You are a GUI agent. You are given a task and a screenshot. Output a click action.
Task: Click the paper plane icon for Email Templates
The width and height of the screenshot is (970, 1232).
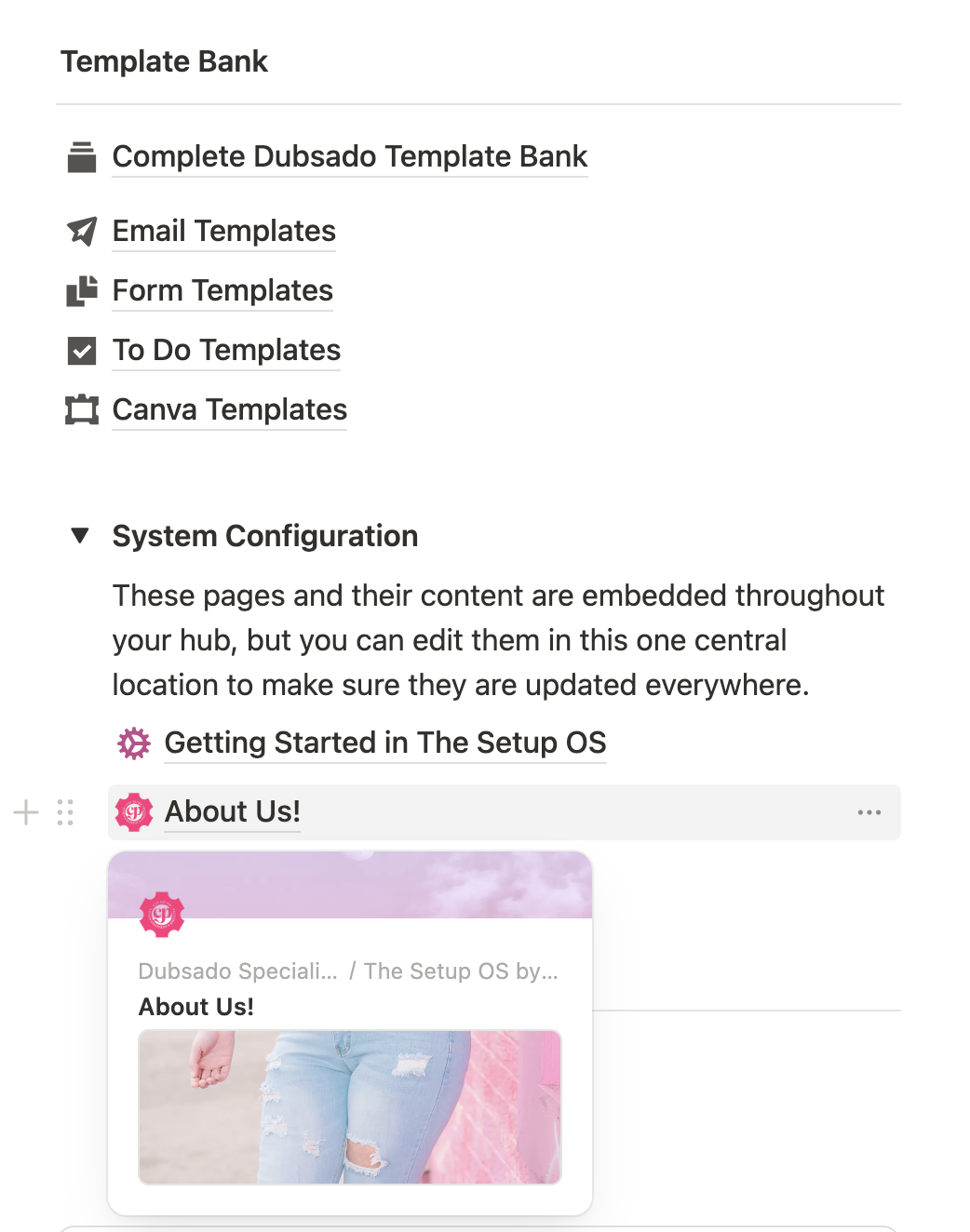click(x=82, y=231)
